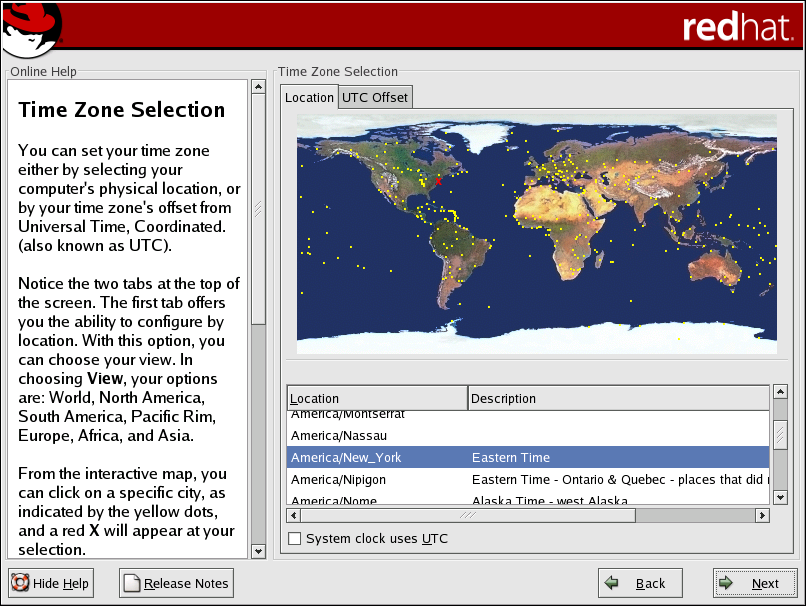Click the Red Hat shadowman logo
Viewport: 806px width, 606px height.
click(x=32, y=29)
